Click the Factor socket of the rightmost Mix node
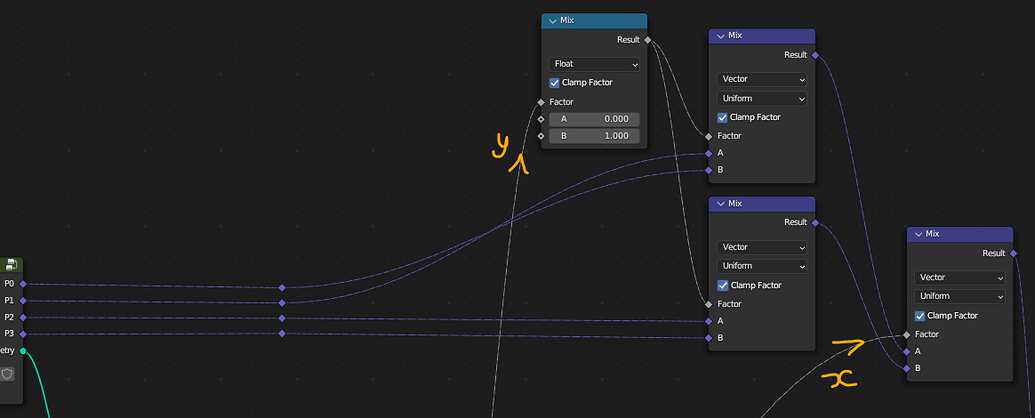The image size is (1035, 418). (x=907, y=335)
